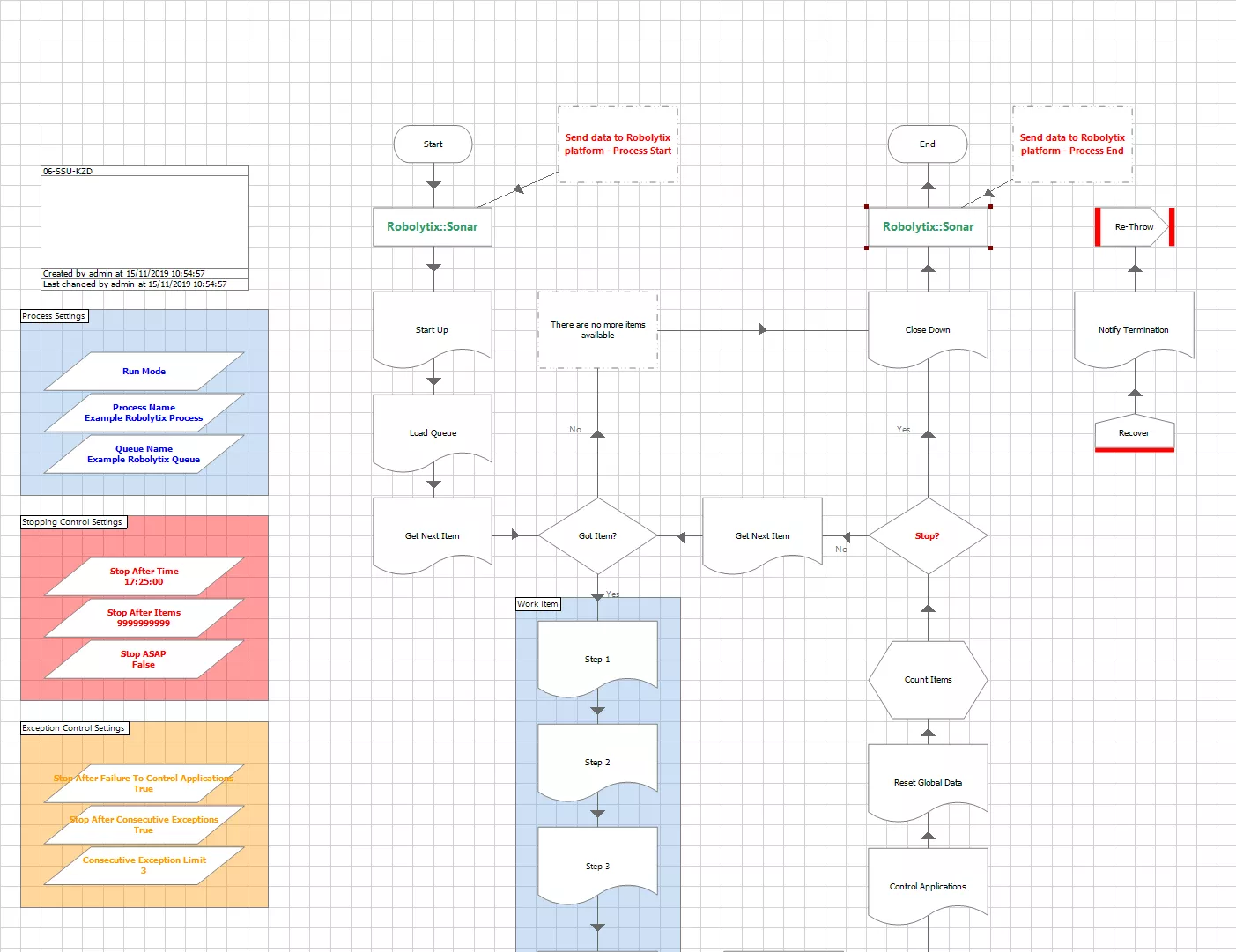
Task: Select the Process Start note
Action: tap(618, 144)
